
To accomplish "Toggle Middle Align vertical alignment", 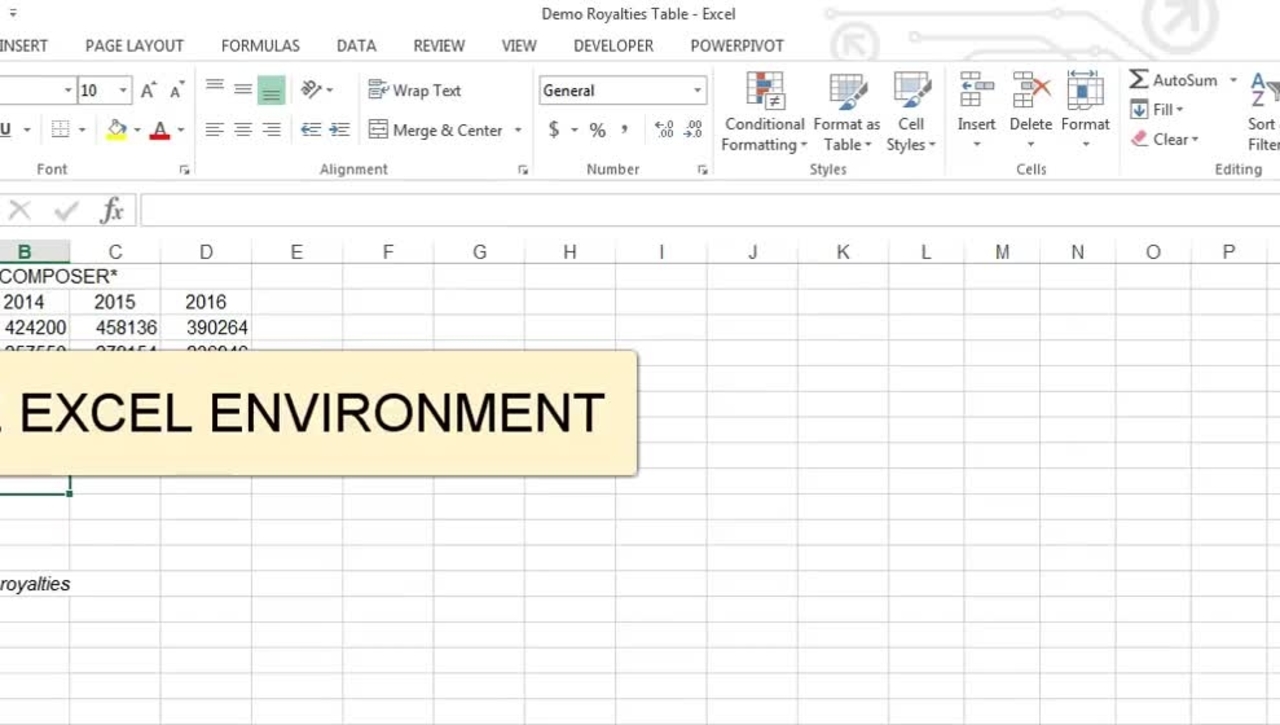I will 243,91.
